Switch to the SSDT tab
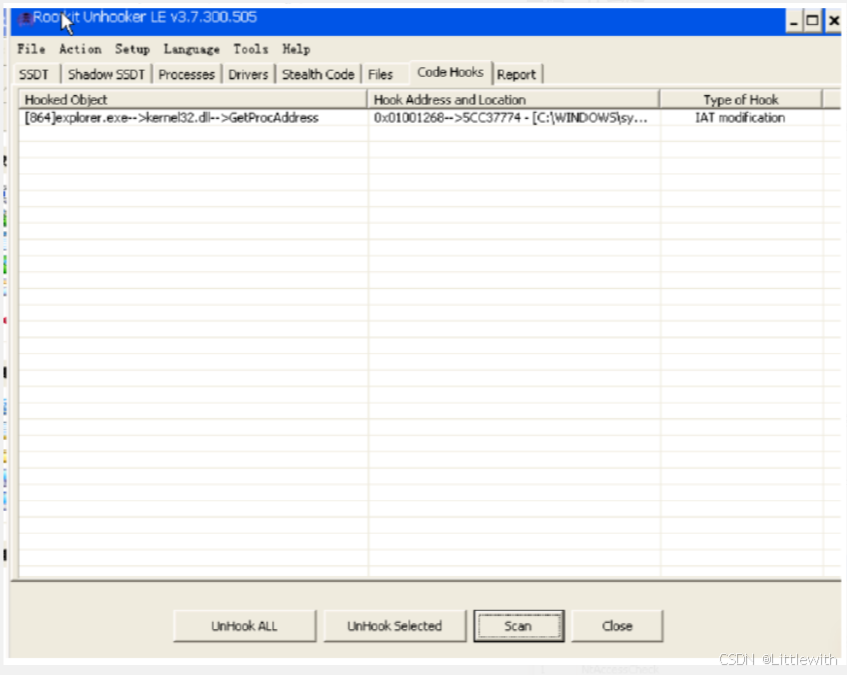 coord(34,75)
